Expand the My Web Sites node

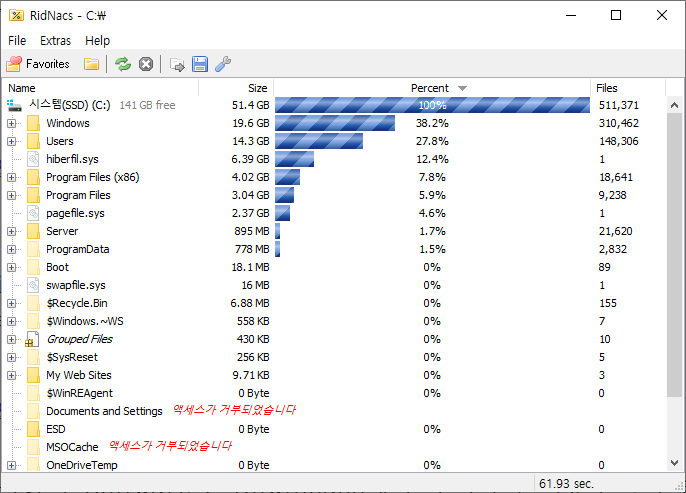(11, 375)
